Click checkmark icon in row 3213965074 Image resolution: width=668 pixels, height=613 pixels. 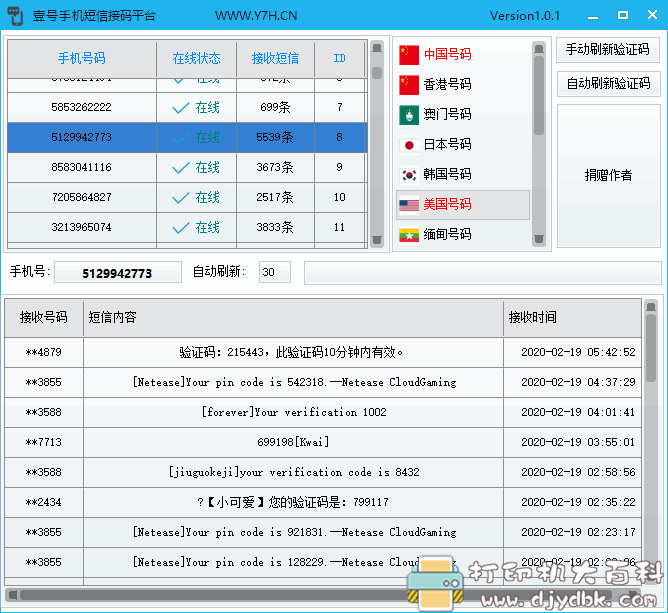[x=181, y=227]
